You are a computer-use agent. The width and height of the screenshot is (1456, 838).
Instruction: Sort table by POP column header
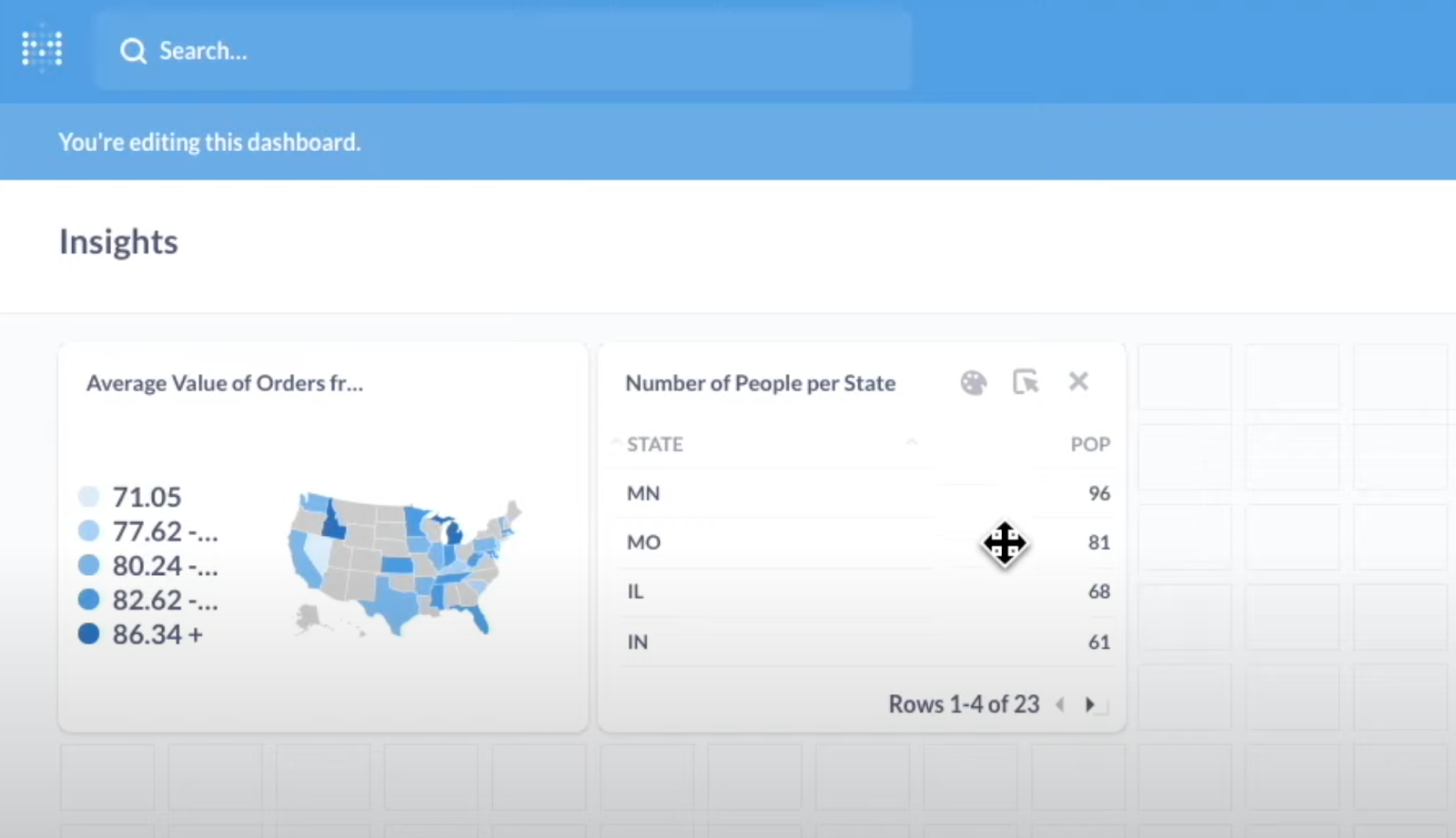(x=1089, y=444)
